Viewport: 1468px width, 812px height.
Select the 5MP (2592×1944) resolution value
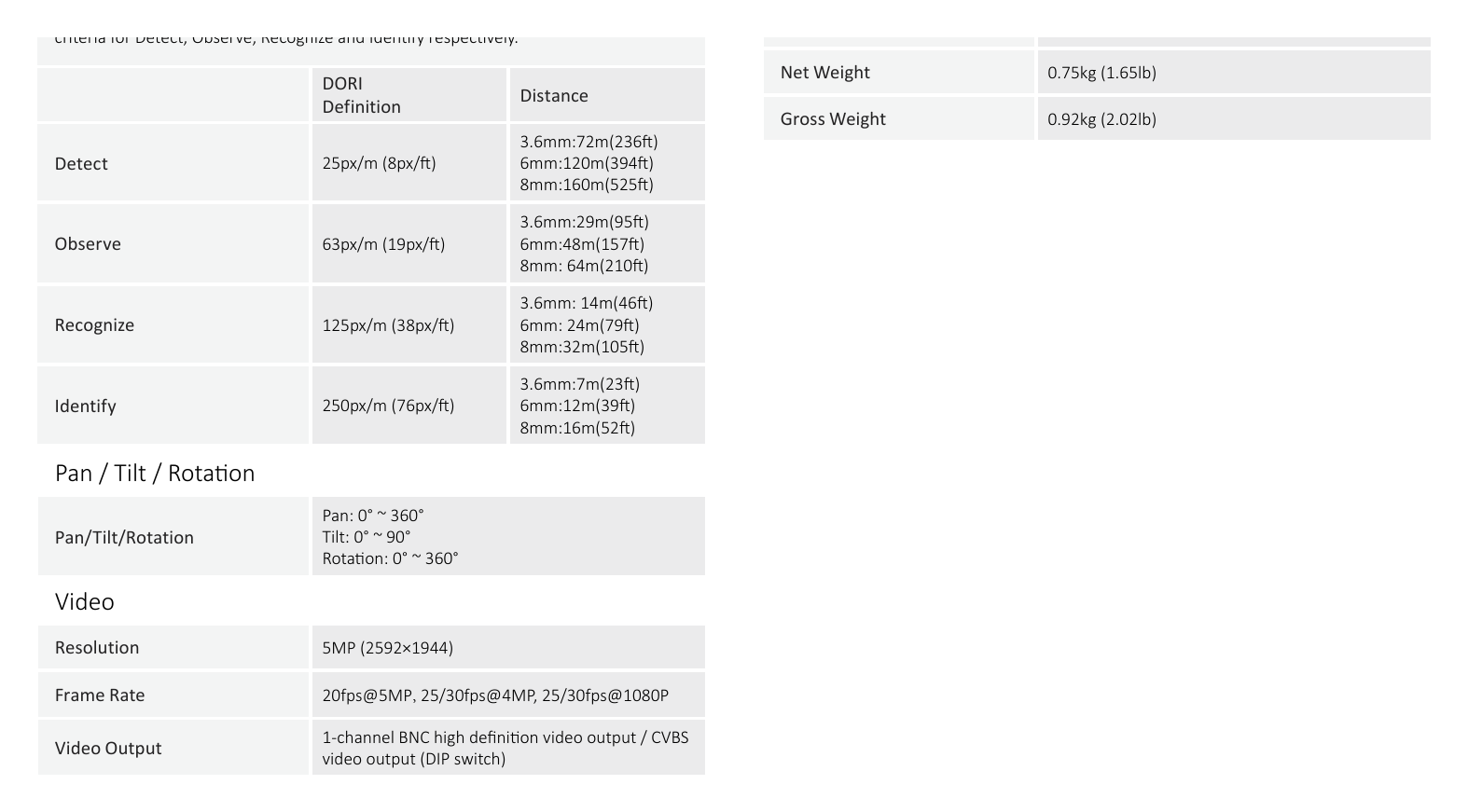388,647
